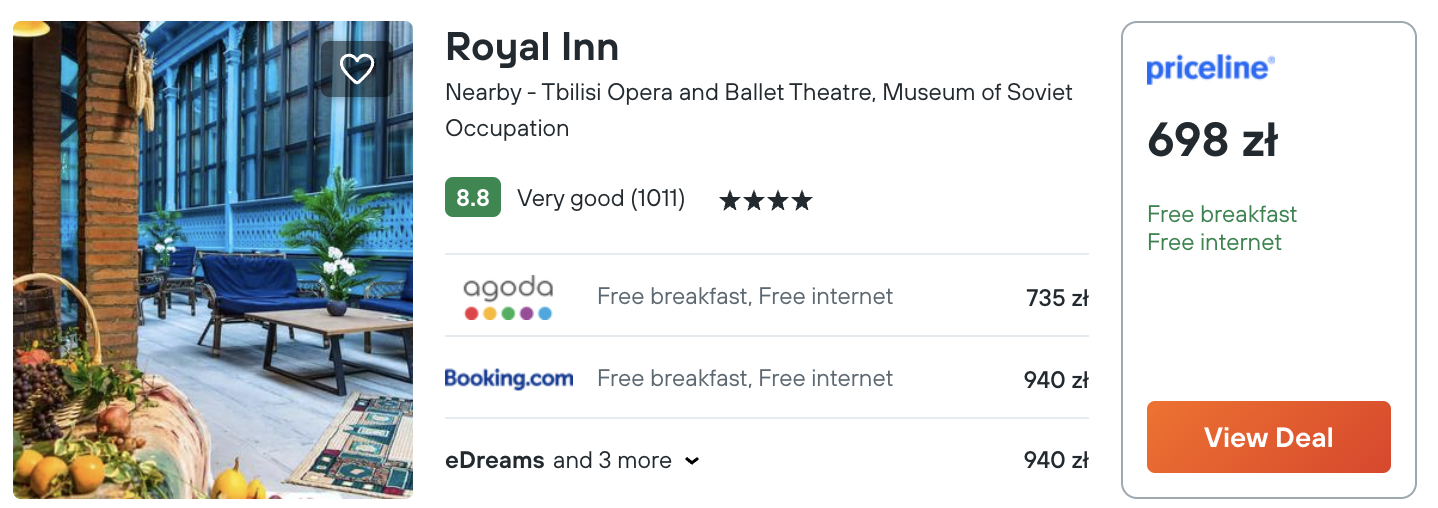The height and width of the screenshot is (508, 1438).
Task: Save Royal Inn with the heart icon
Action: tap(357, 68)
